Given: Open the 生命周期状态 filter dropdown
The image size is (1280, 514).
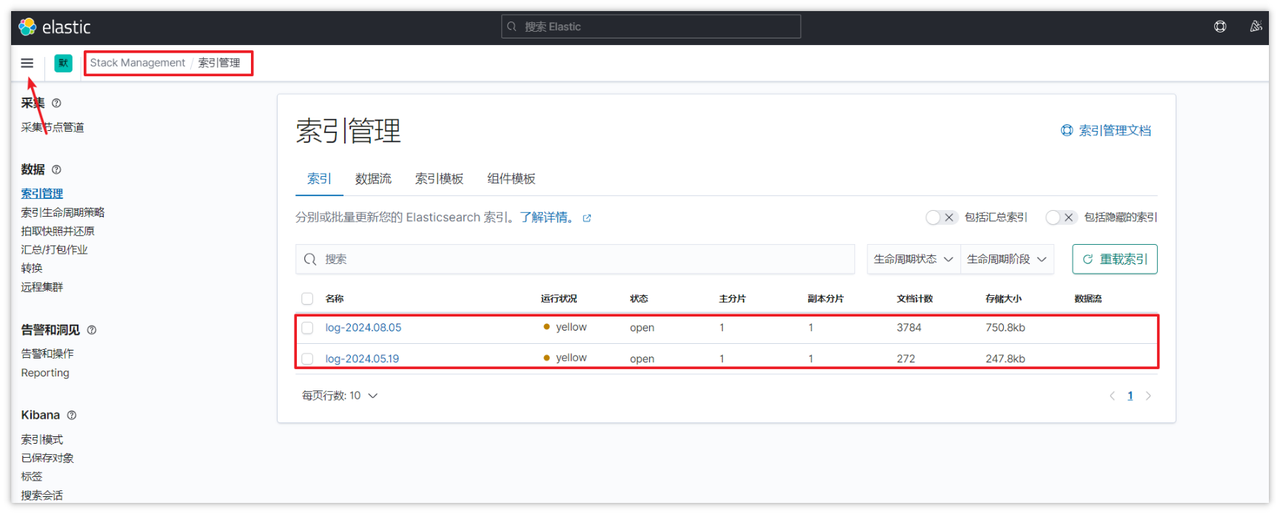Looking at the screenshot, I should [913, 259].
